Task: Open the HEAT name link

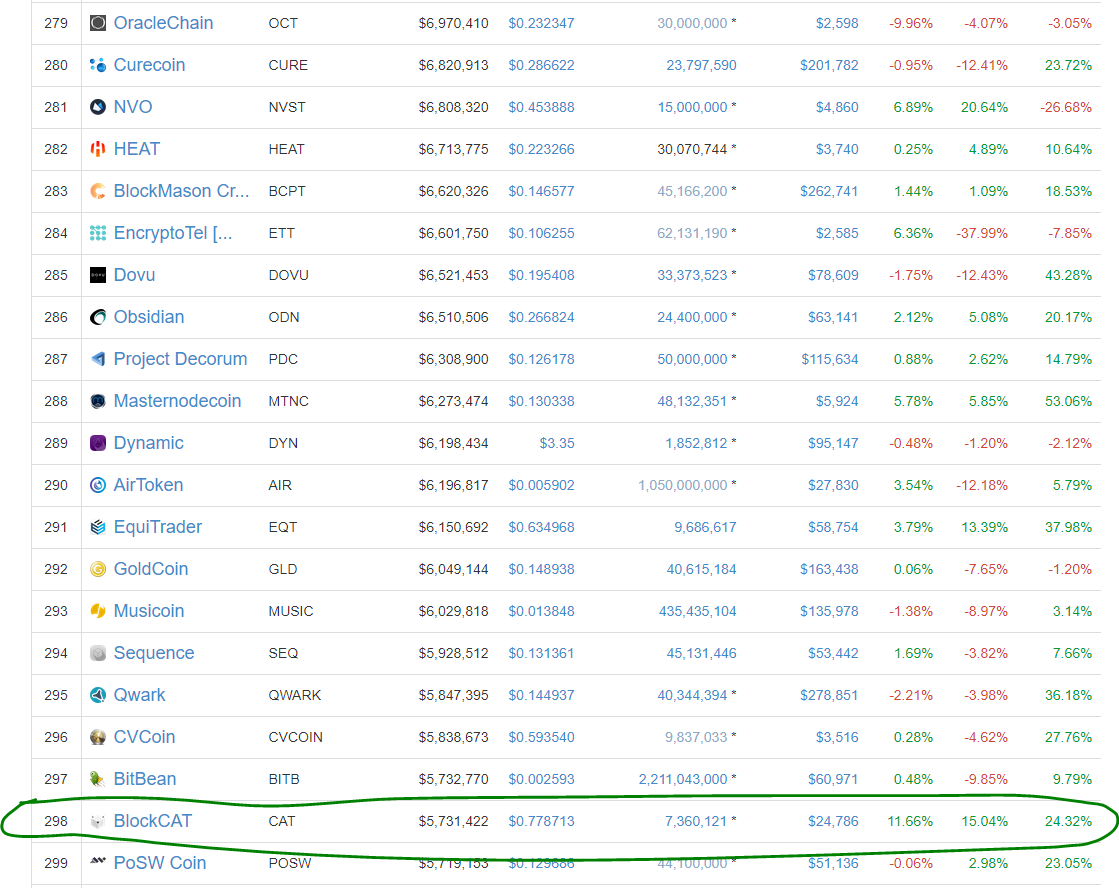Action: pos(137,149)
